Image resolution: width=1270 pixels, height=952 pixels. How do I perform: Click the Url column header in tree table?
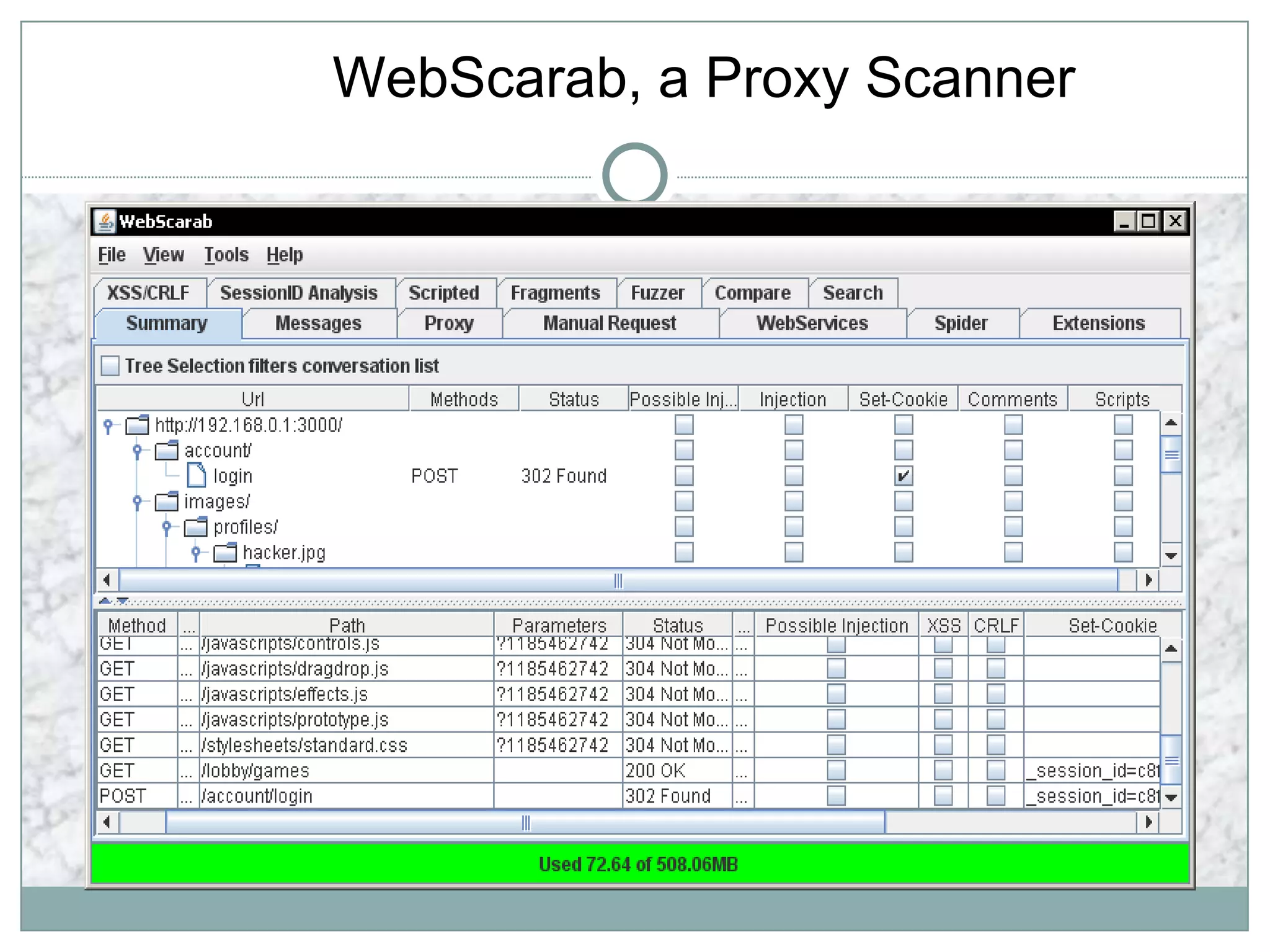(x=253, y=399)
